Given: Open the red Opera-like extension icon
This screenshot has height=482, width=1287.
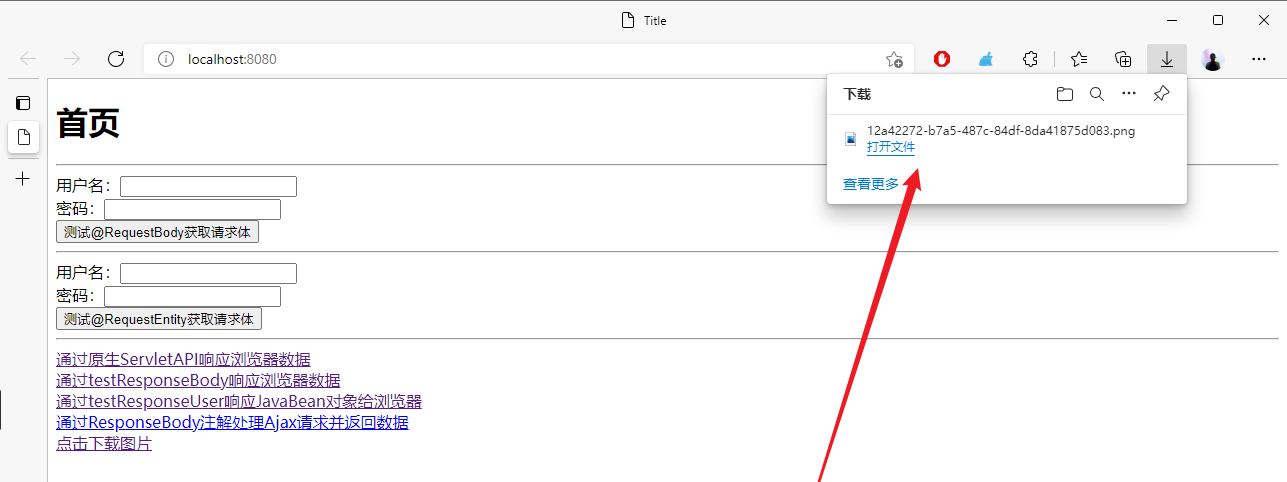Looking at the screenshot, I should click(x=942, y=59).
